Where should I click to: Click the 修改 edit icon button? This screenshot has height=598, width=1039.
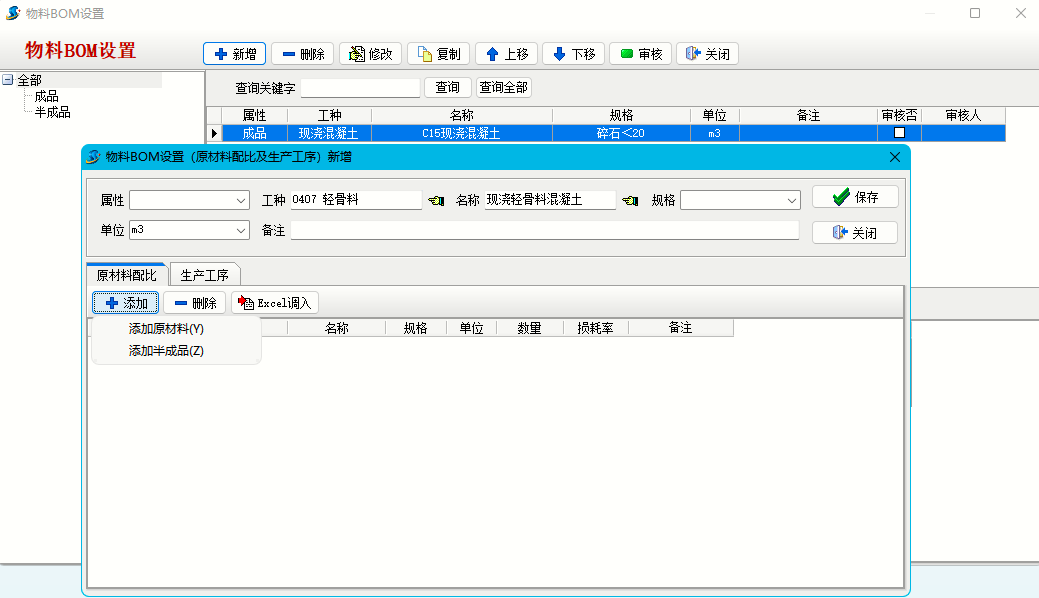[x=371, y=54]
